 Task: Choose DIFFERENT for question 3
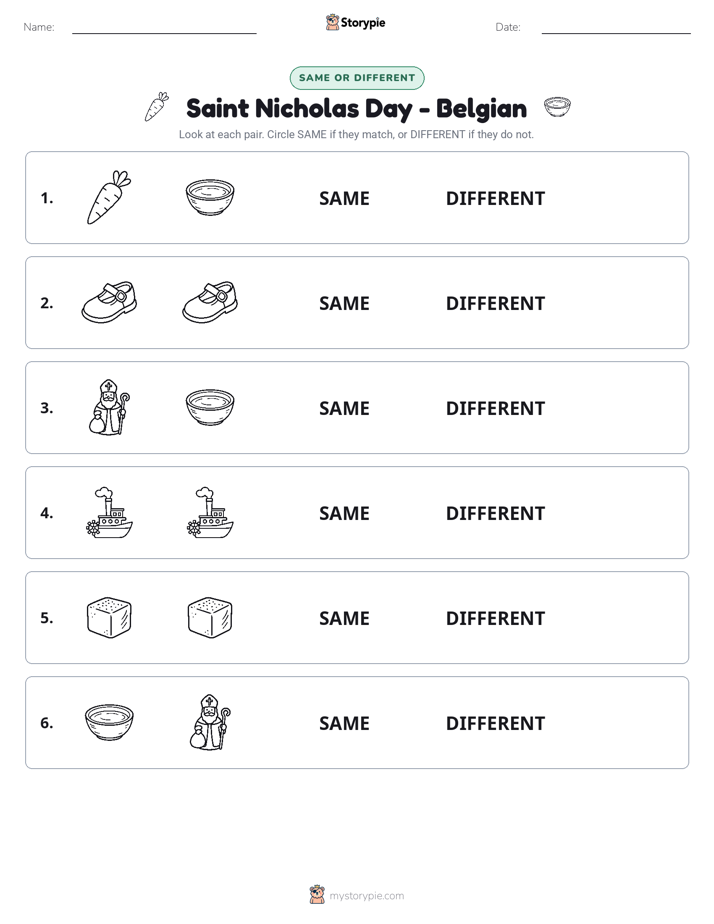tap(495, 408)
